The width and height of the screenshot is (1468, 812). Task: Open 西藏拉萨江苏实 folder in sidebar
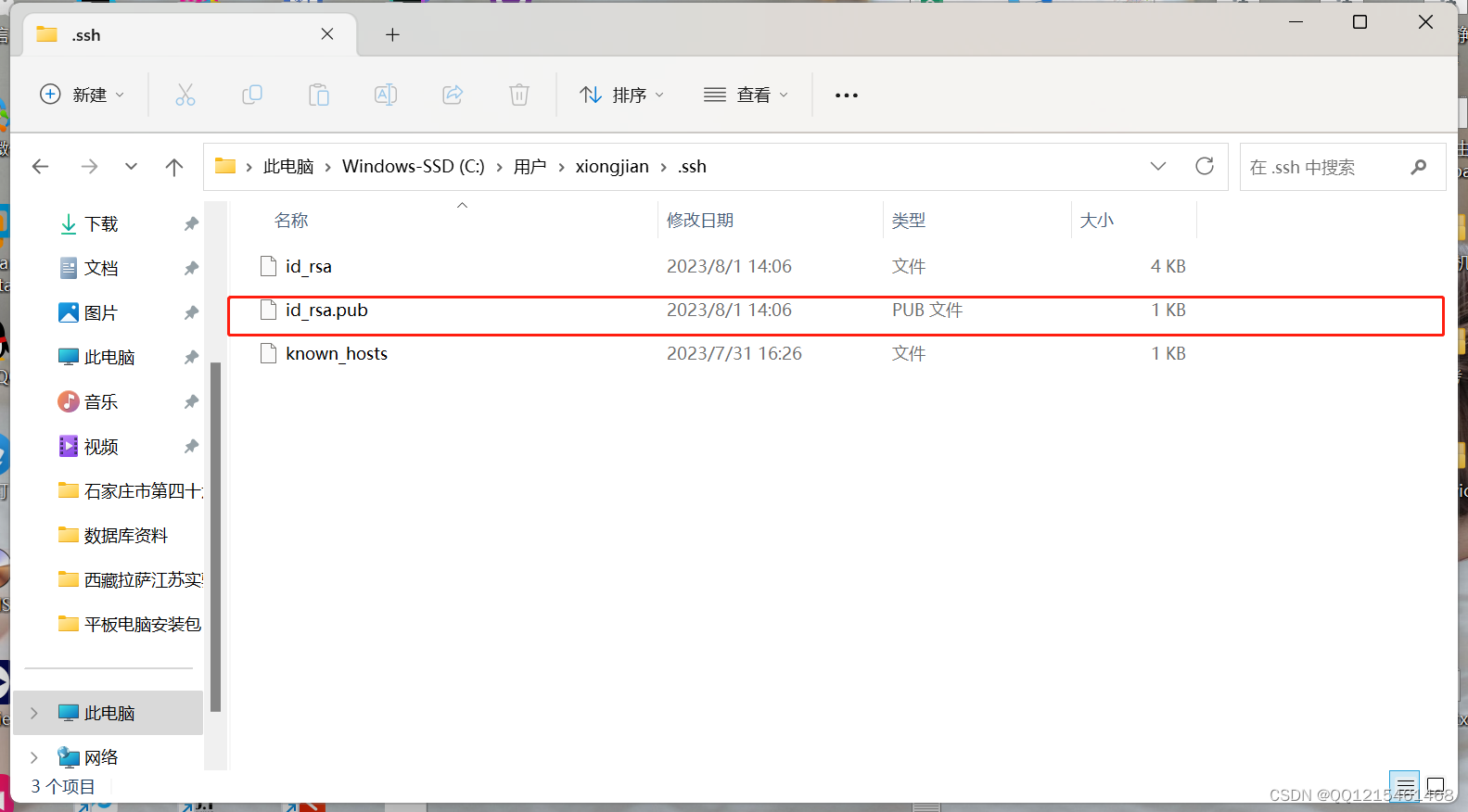point(131,579)
